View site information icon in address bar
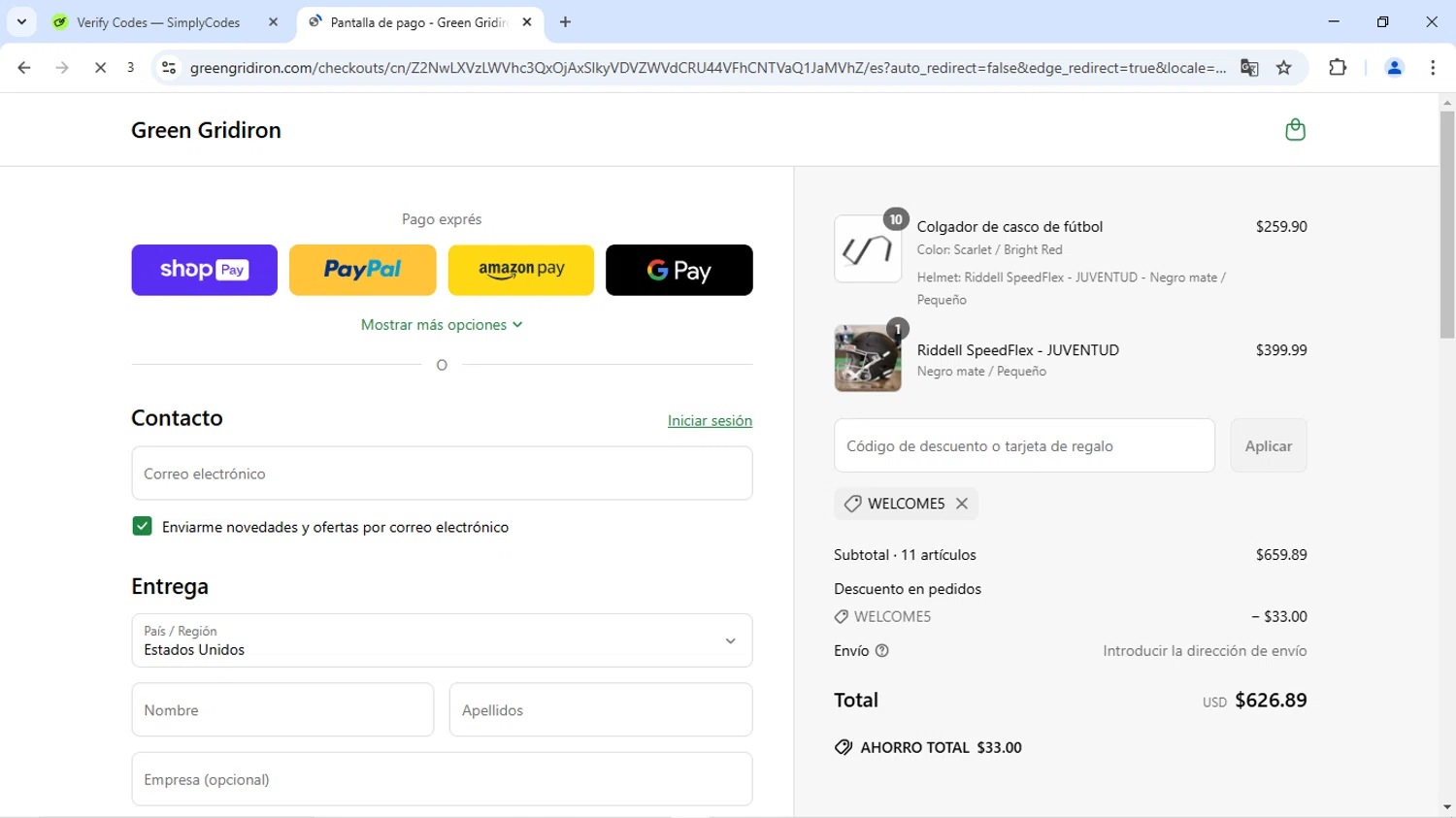This screenshot has height=818, width=1456. tap(169, 68)
